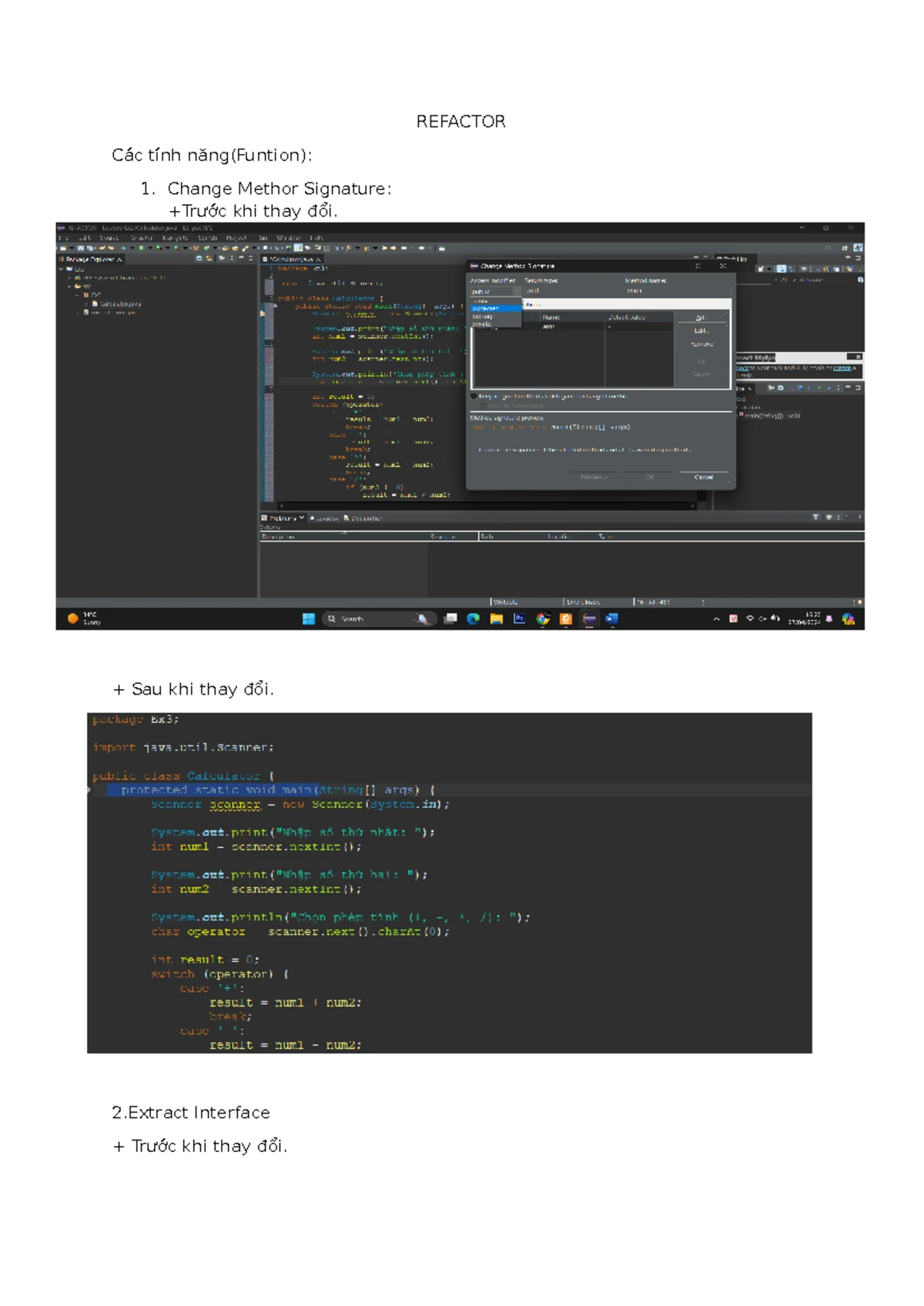Viewport: 924px width, 1306px height.
Task: Open the File menu in Eclipse
Action: tap(63, 238)
